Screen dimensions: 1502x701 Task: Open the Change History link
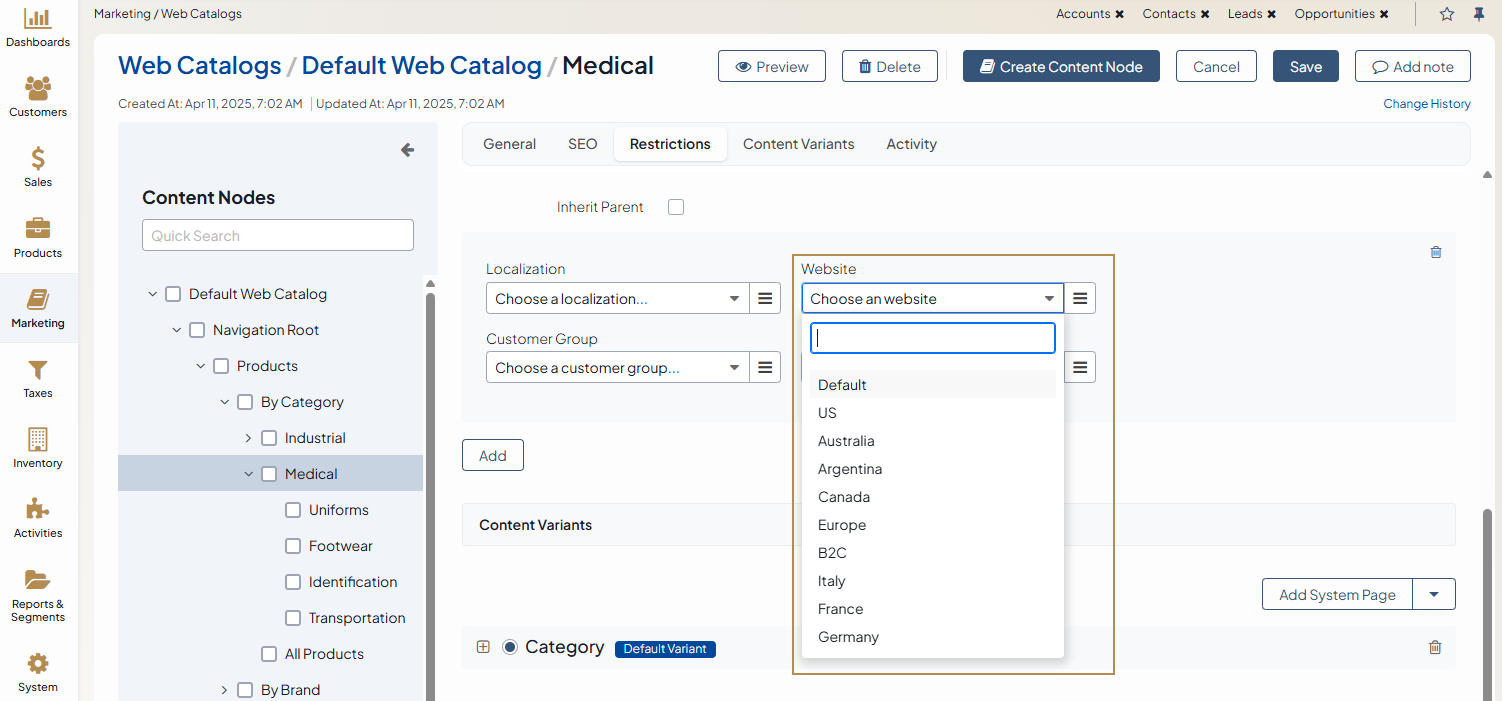tap(1426, 104)
